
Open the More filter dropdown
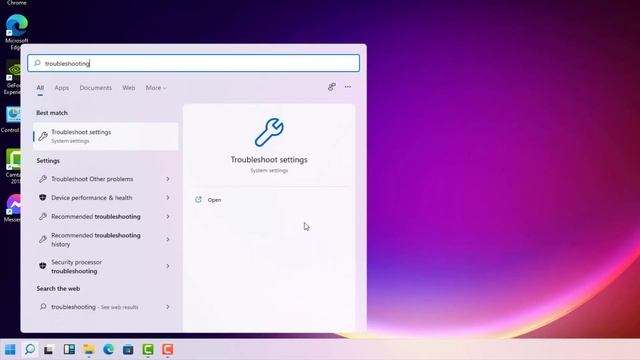pos(156,88)
